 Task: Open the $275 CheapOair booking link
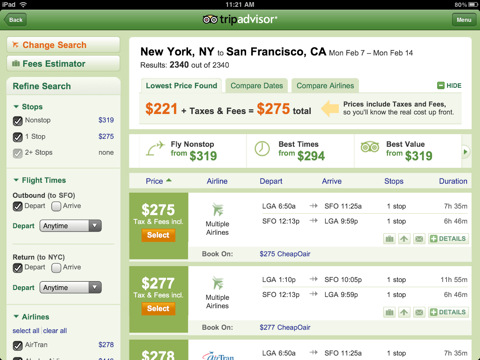pyautogui.click(x=285, y=254)
